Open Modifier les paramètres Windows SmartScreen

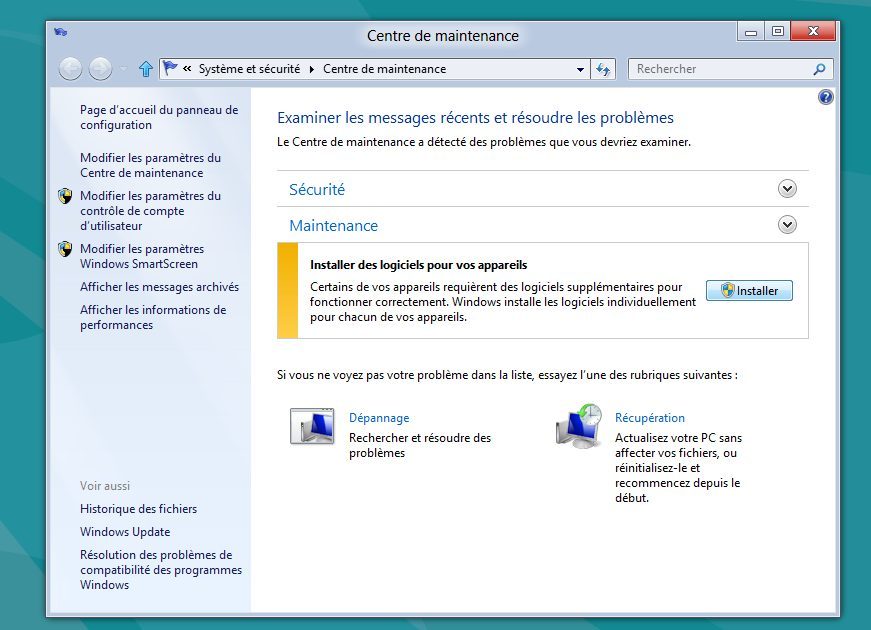(142, 256)
